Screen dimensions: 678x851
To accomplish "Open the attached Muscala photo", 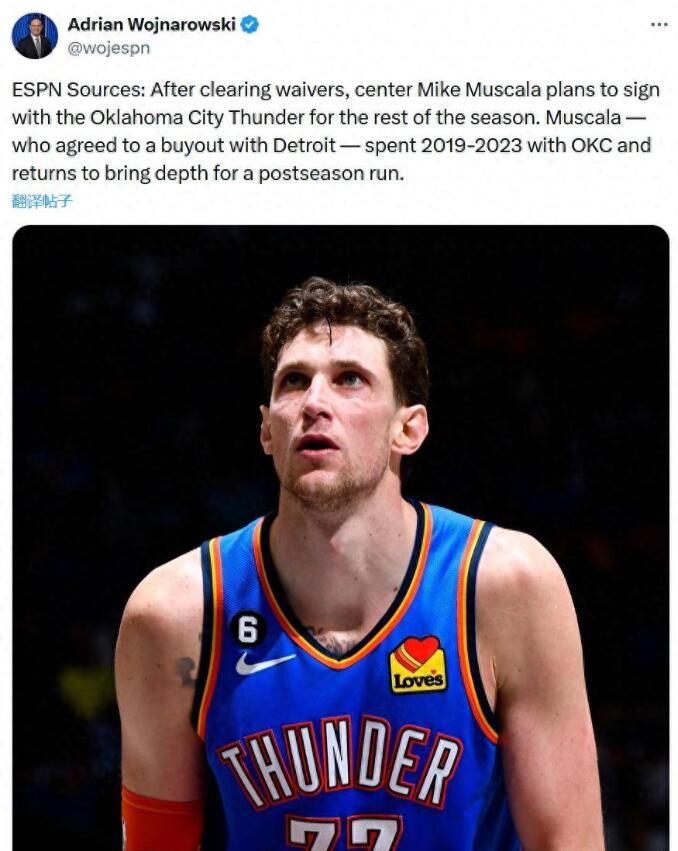I will click(340, 538).
